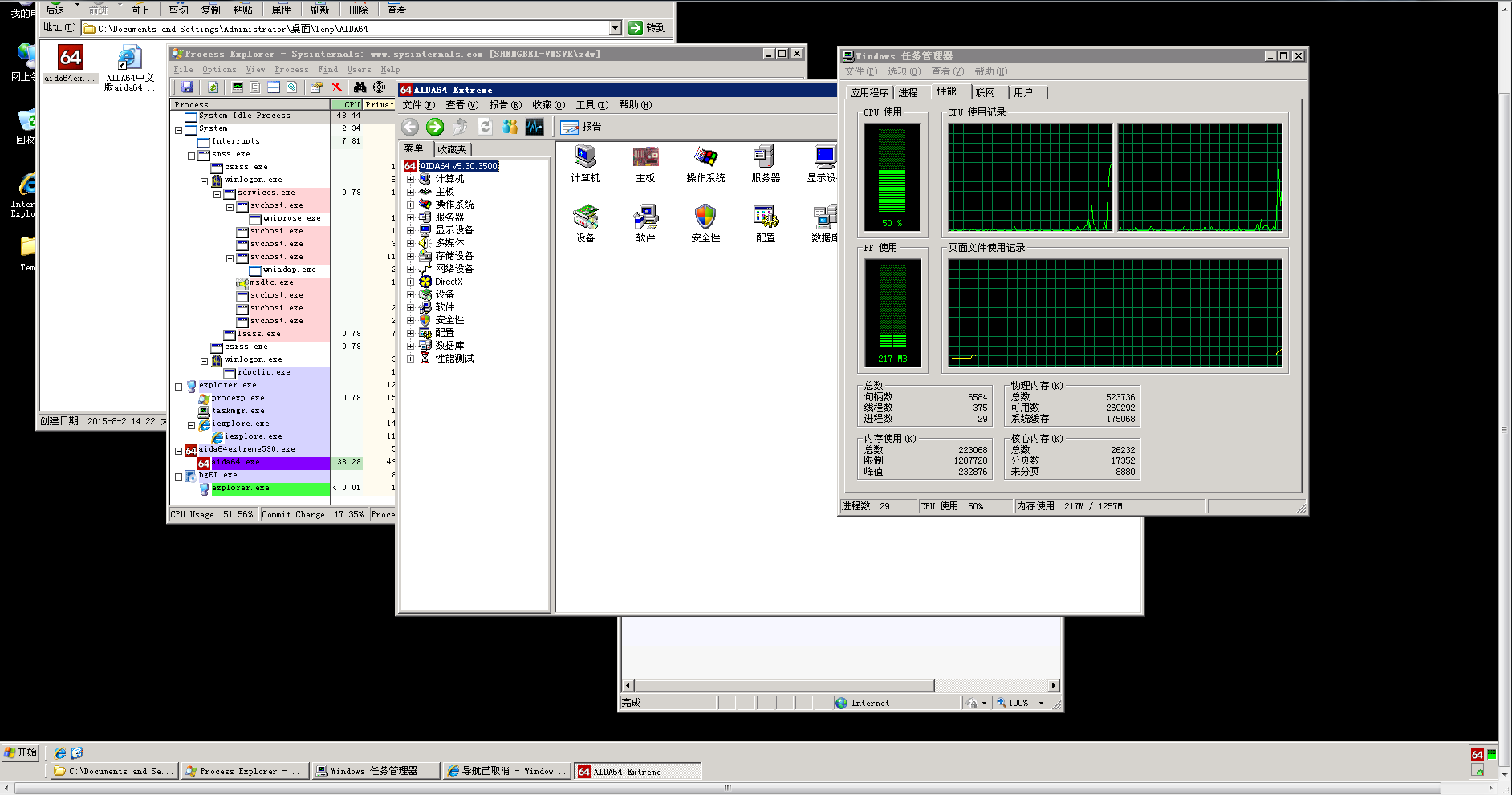This screenshot has width=1512, height=795.
Task: Click the Properties icon in Process Explorer toolbar
Action: pyautogui.click(x=316, y=87)
